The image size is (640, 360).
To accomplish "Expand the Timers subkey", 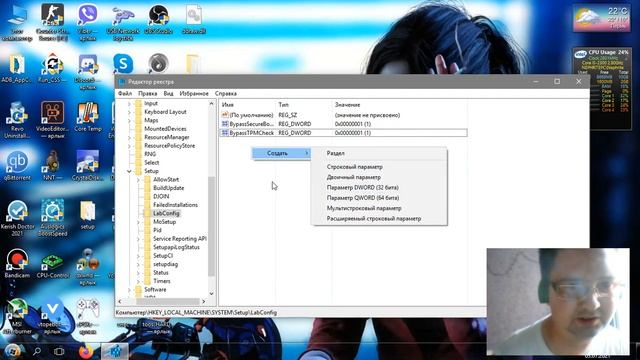I will point(138,281).
